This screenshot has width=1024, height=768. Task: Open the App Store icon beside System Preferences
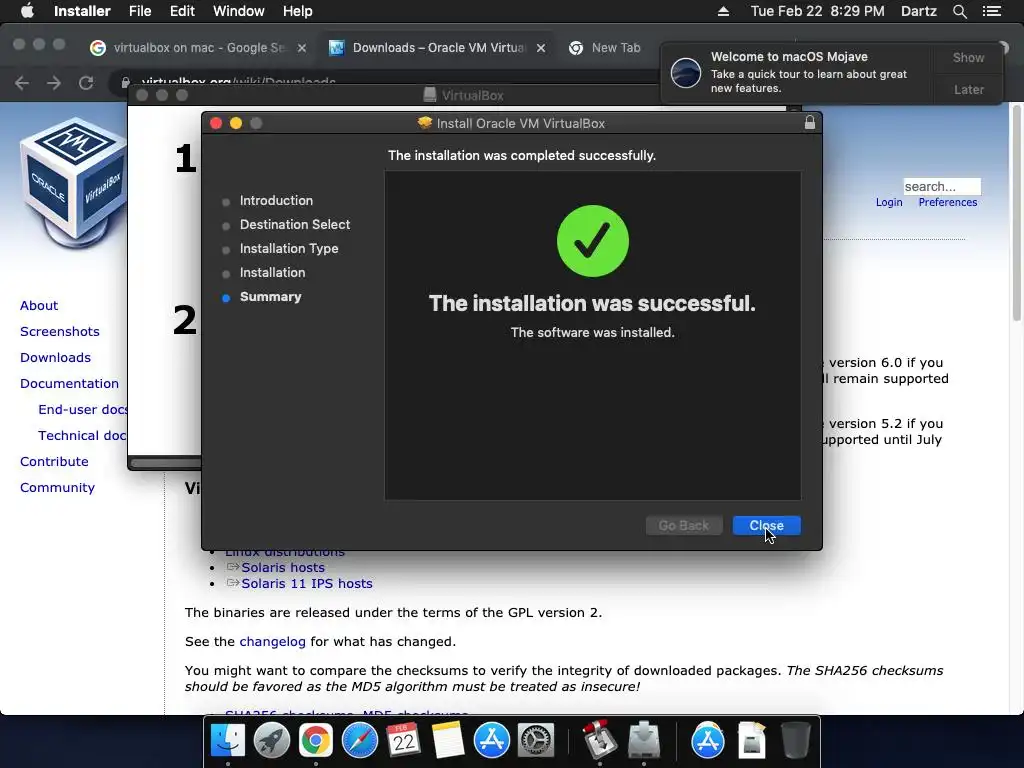tap(491, 741)
